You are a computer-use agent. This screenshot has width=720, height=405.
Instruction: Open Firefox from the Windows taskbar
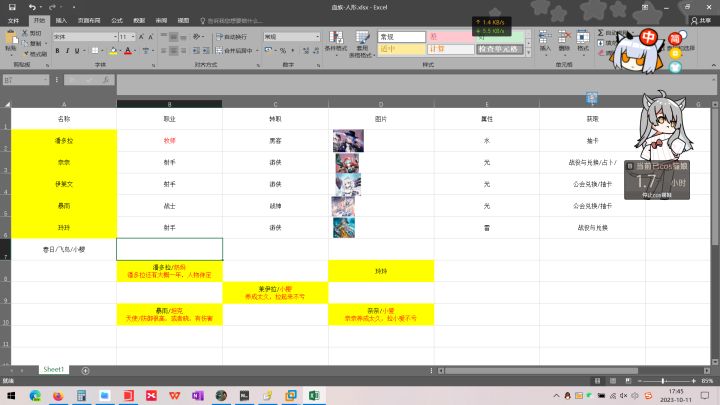click(58, 396)
